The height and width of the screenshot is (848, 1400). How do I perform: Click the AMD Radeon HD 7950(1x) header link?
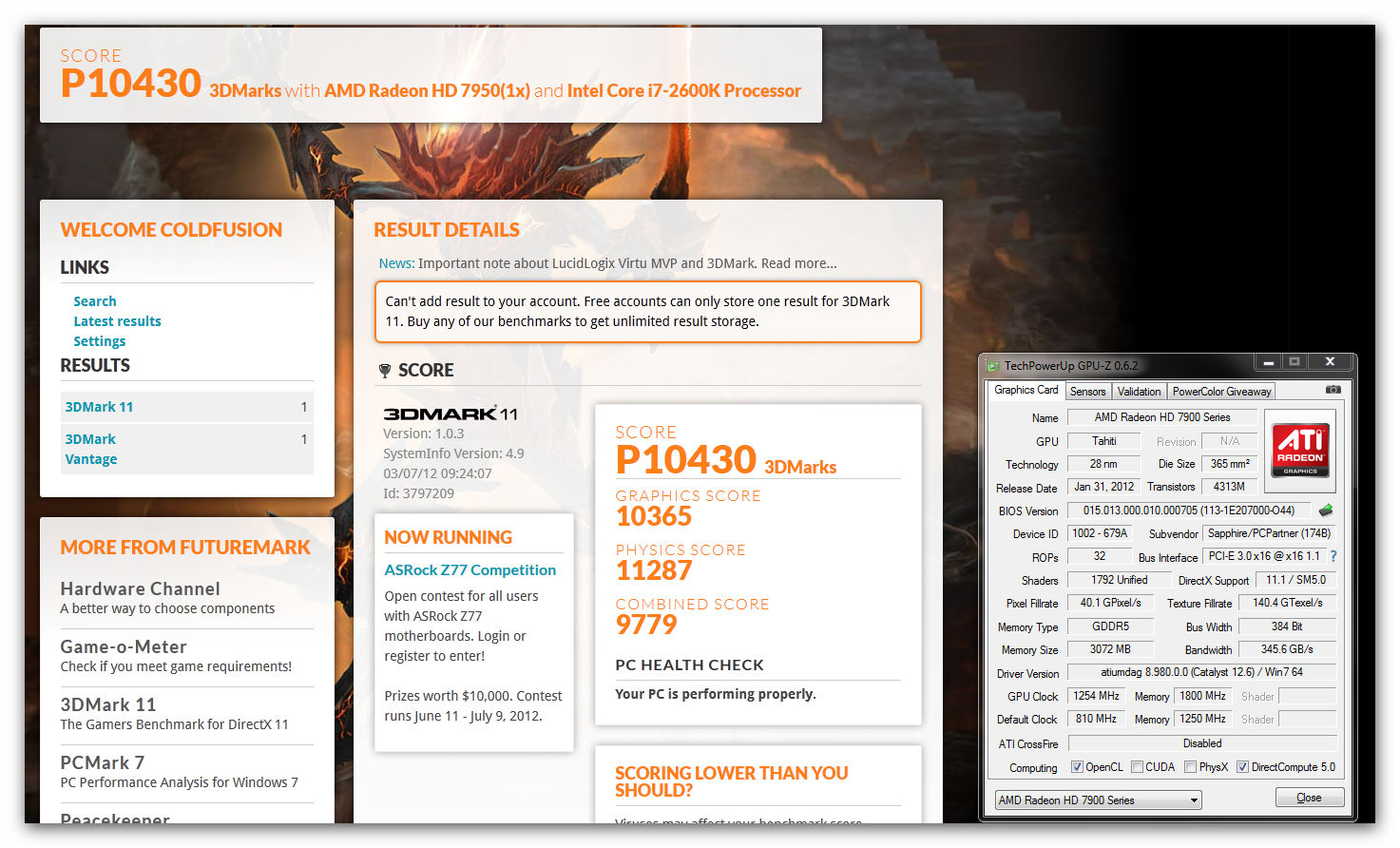(427, 90)
